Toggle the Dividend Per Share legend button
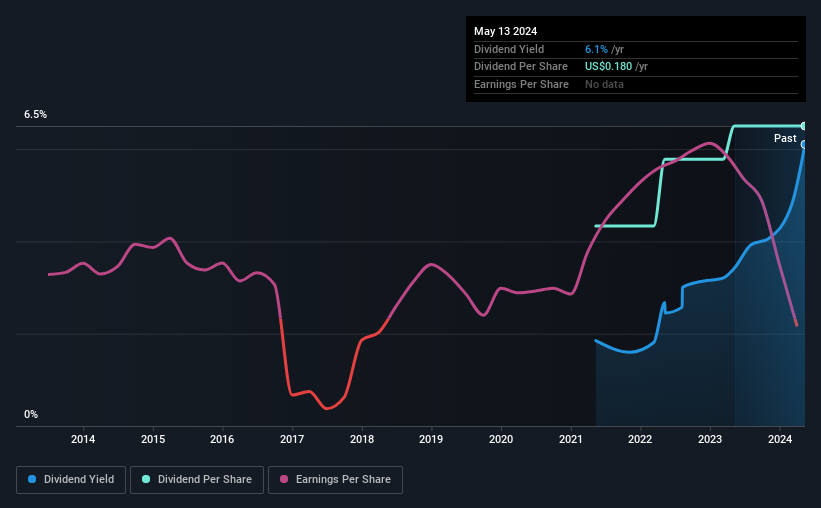The height and width of the screenshot is (508, 821). [x=197, y=480]
